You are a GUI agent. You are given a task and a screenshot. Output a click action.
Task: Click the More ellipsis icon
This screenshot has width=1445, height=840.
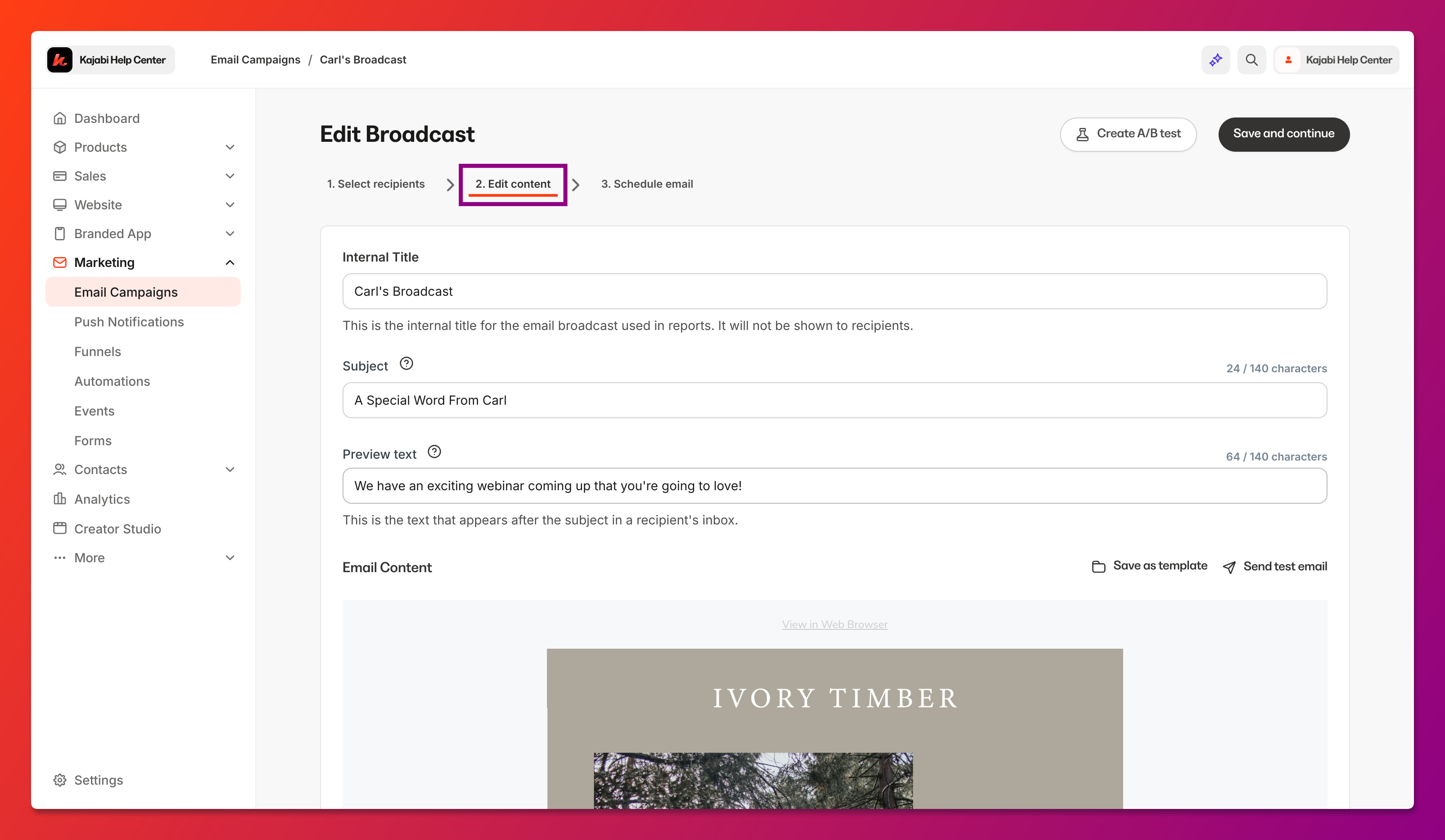click(59, 557)
